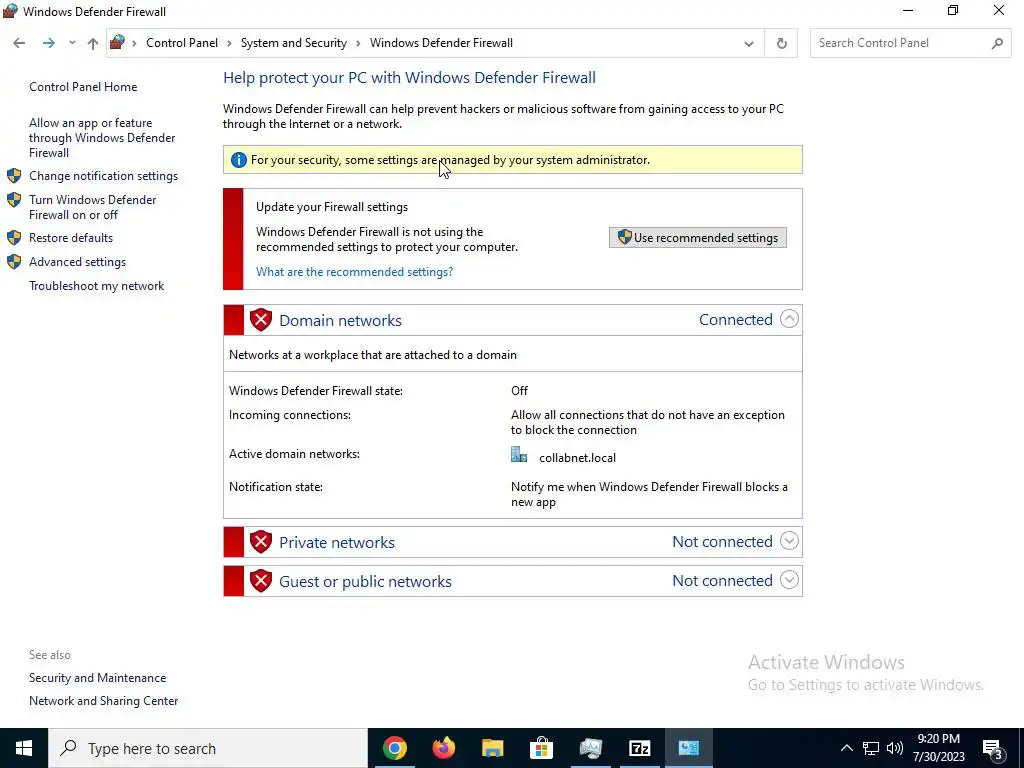This screenshot has height=768, width=1024.
Task: Expand the arrow after System and Security
Action: (358, 43)
